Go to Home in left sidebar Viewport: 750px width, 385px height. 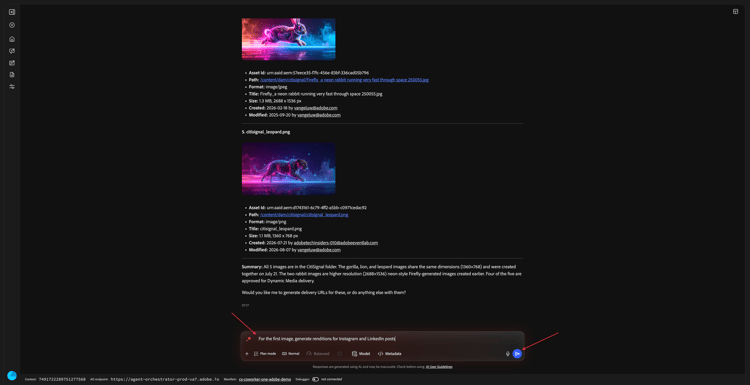point(12,39)
